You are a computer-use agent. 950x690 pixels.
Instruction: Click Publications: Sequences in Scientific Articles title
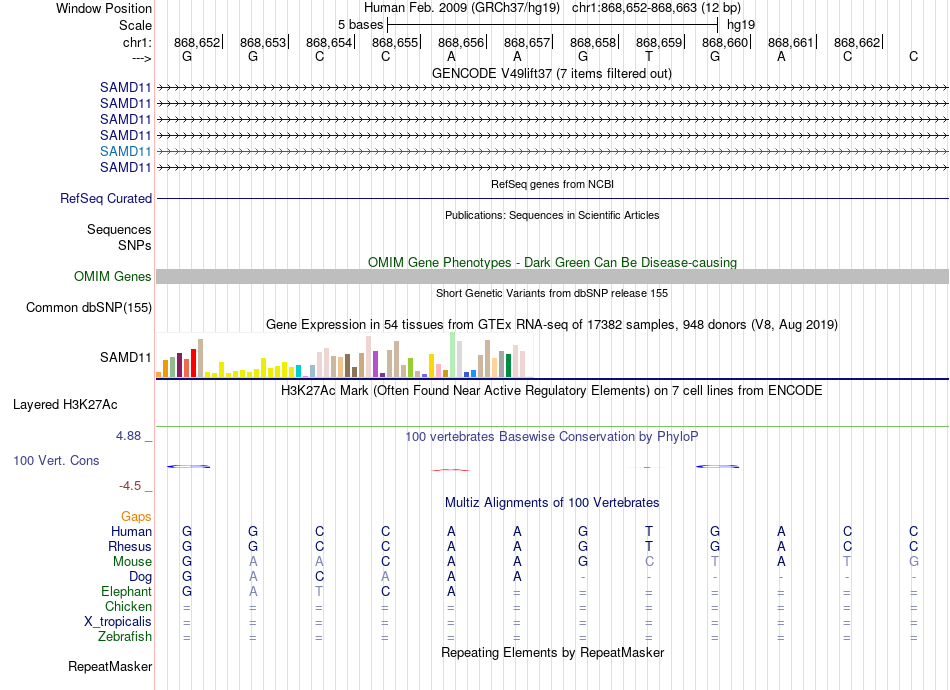552,215
